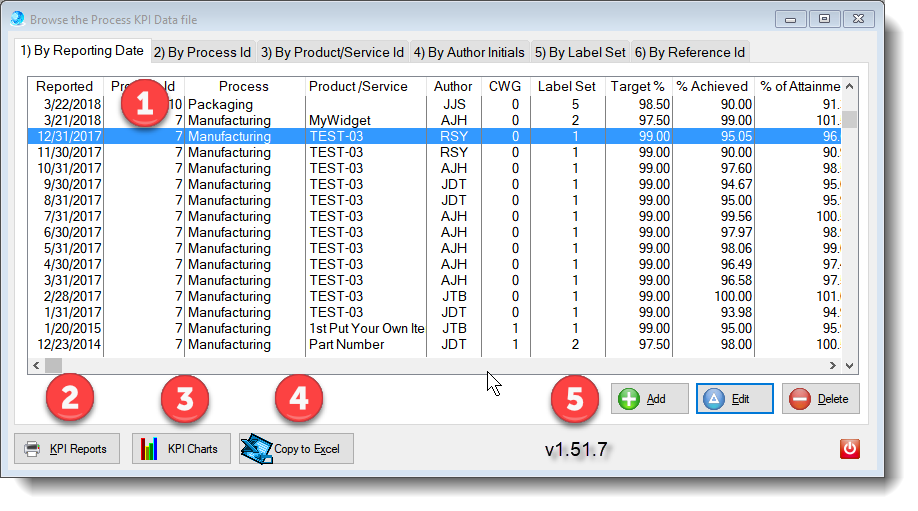Click the green plus Add icon
Screen dimensions: 918x511
click(x=629, y=398)
